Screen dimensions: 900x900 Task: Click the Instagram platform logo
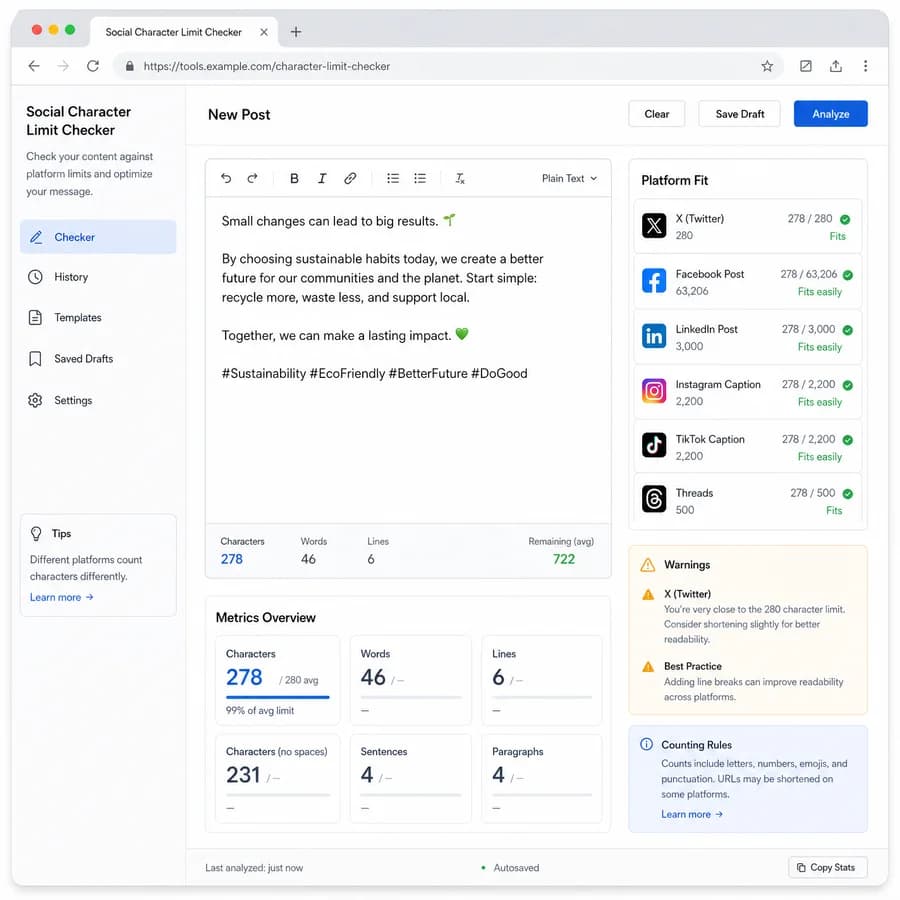point(654,391)
